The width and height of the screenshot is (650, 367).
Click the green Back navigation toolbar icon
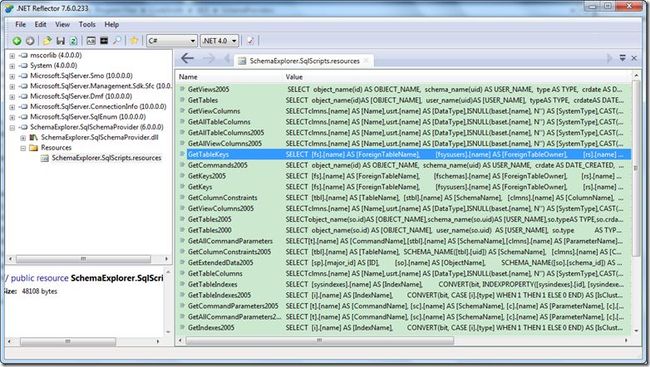pyautogui.click(x=17, y=41)
